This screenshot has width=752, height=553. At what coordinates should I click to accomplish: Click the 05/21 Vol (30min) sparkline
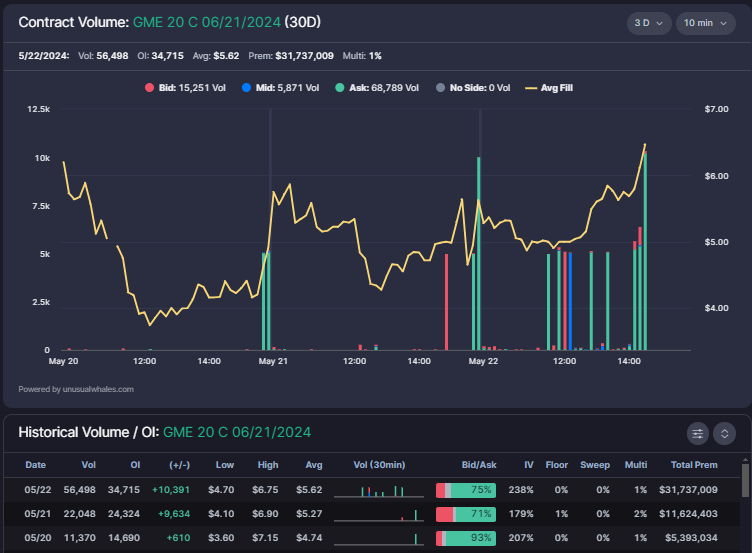click(x=379, y=515)
